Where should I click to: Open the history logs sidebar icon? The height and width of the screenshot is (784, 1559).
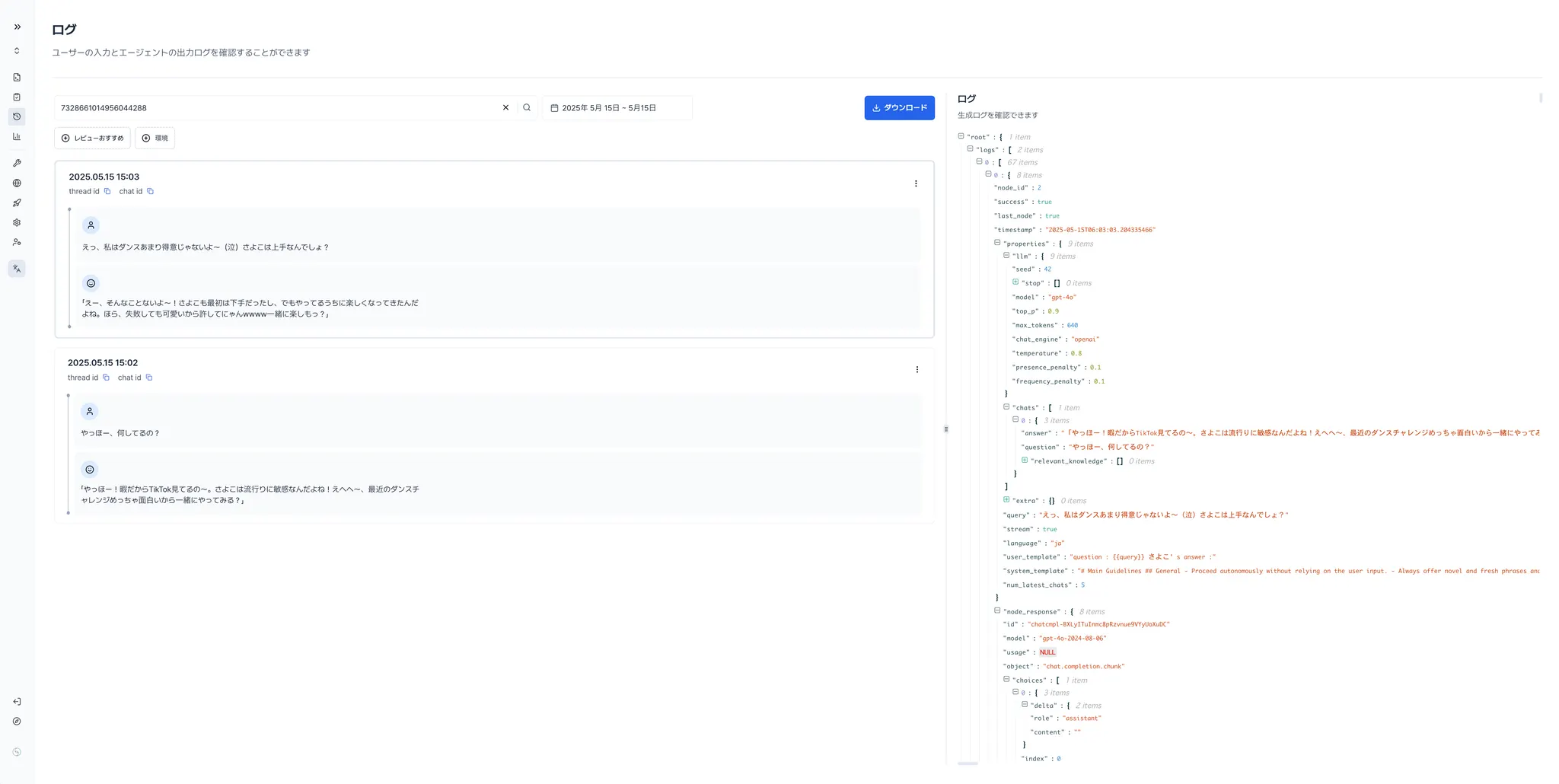[x=17, y=116]
